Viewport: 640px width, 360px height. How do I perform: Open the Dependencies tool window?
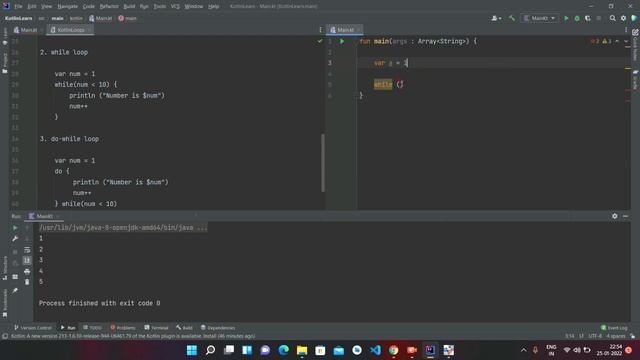click(218, 328)
